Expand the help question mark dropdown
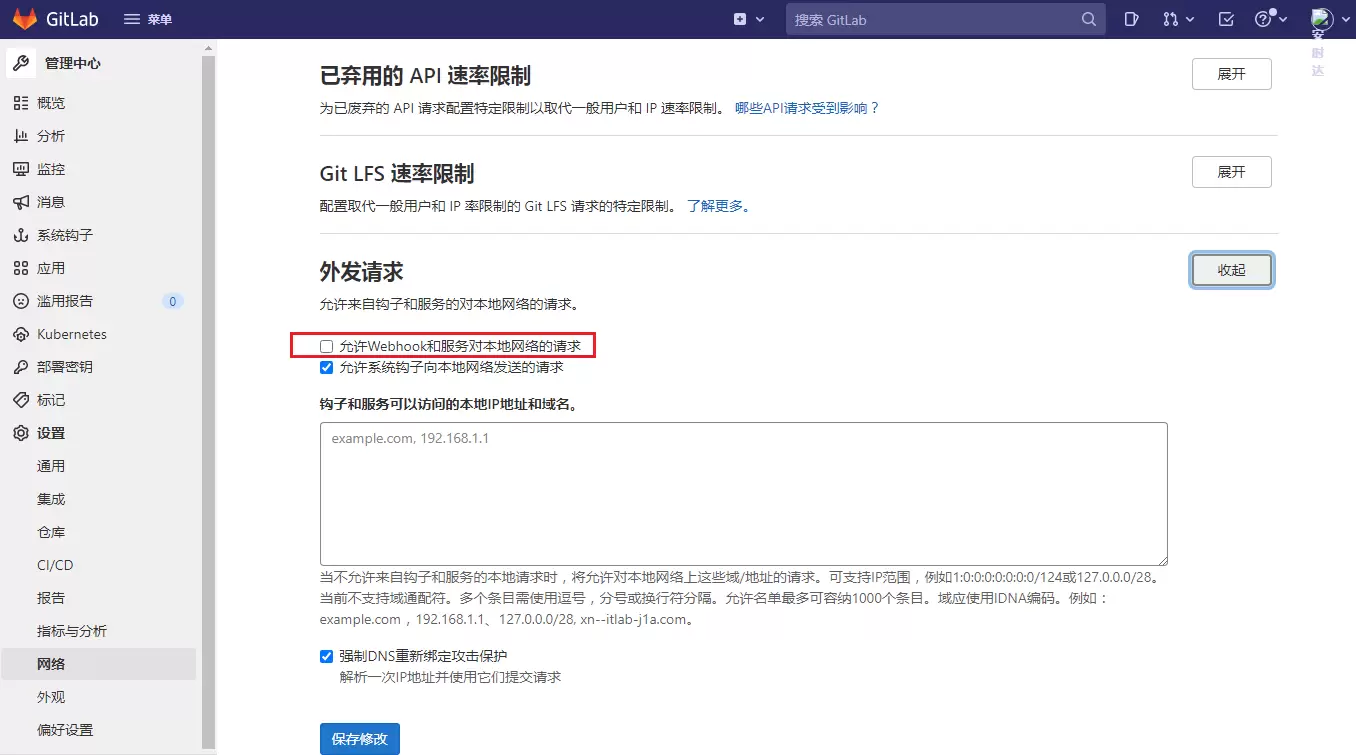Viewport: 1356px width, 755px height. (x=1271, y=19)
